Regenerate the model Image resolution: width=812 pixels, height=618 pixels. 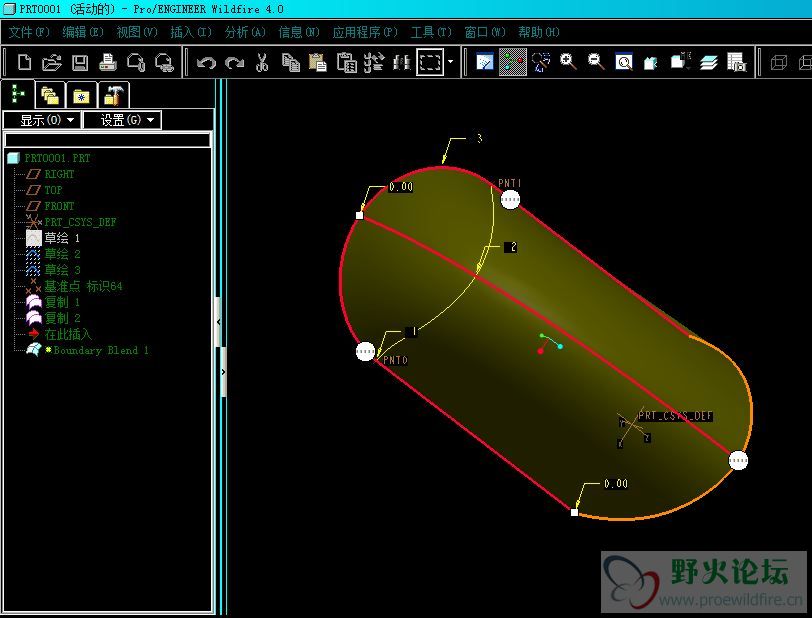(374, 63)
